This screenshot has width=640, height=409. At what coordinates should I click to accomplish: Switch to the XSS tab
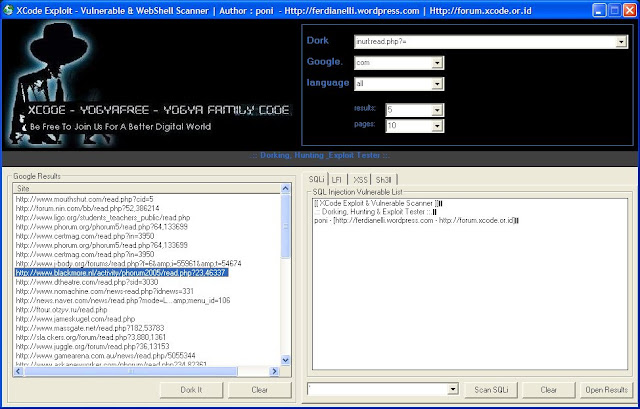[x=360, y=180]
